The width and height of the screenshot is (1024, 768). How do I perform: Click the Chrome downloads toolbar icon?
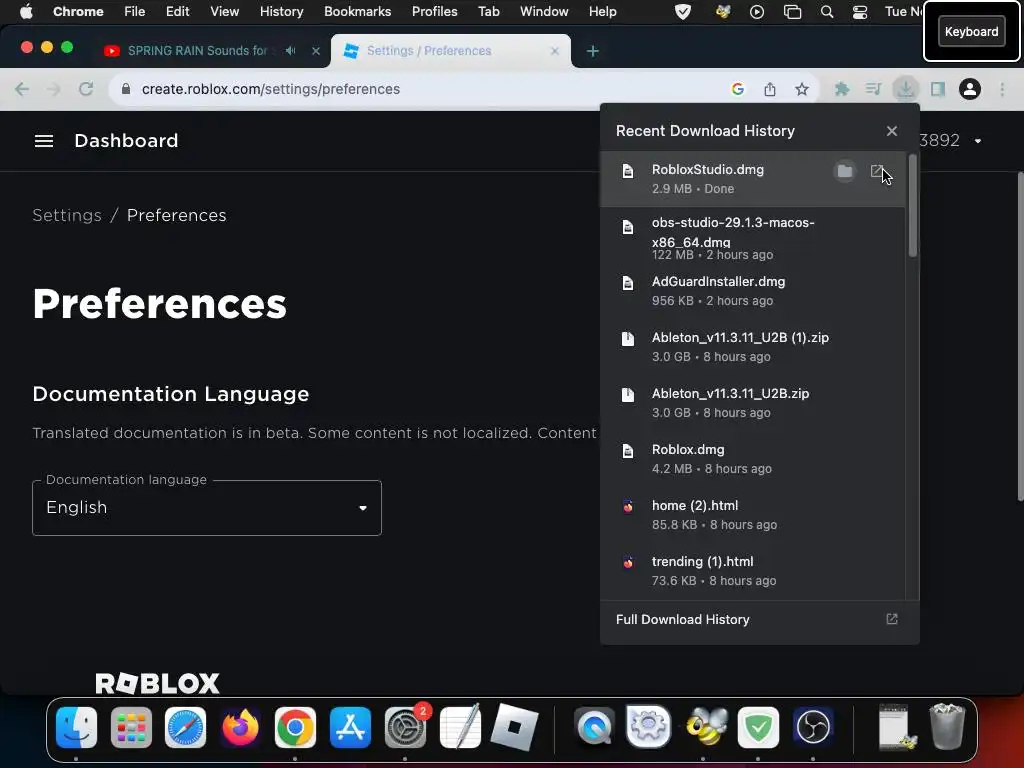pyautogui.click(x=905, y=89)
